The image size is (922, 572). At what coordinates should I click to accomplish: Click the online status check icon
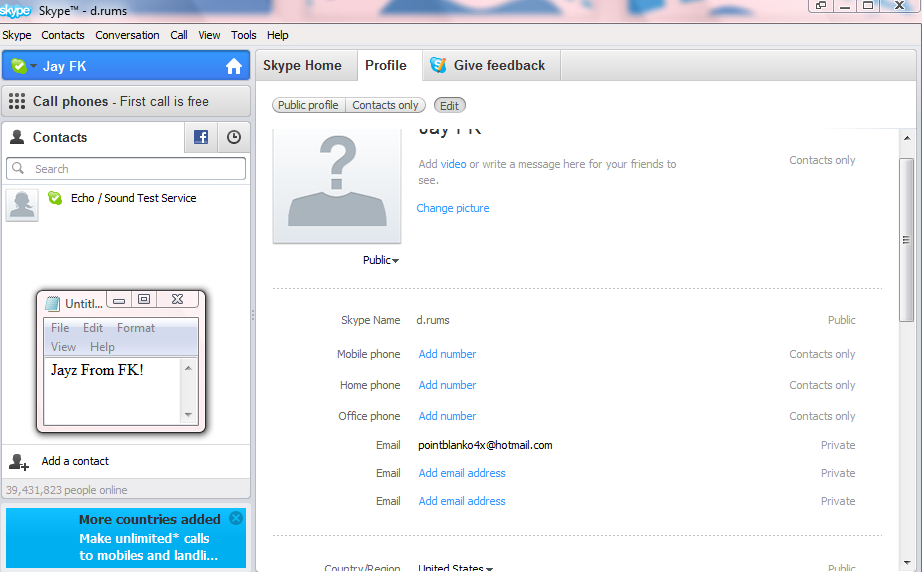click(19, 66)
